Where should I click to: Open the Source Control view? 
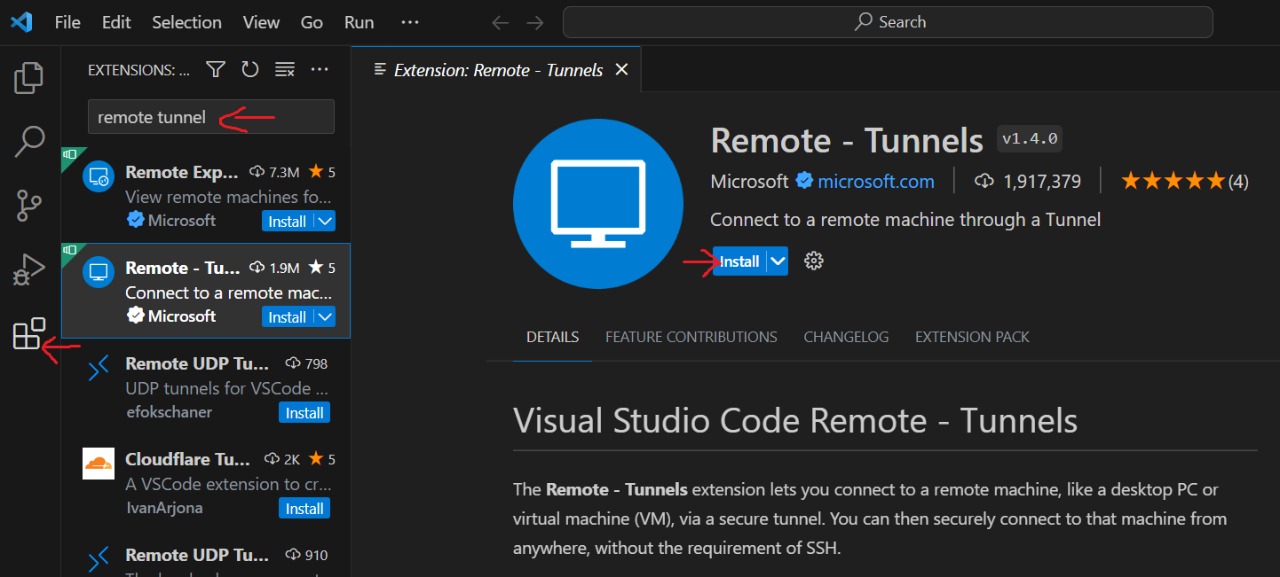(x=29, y=205)
